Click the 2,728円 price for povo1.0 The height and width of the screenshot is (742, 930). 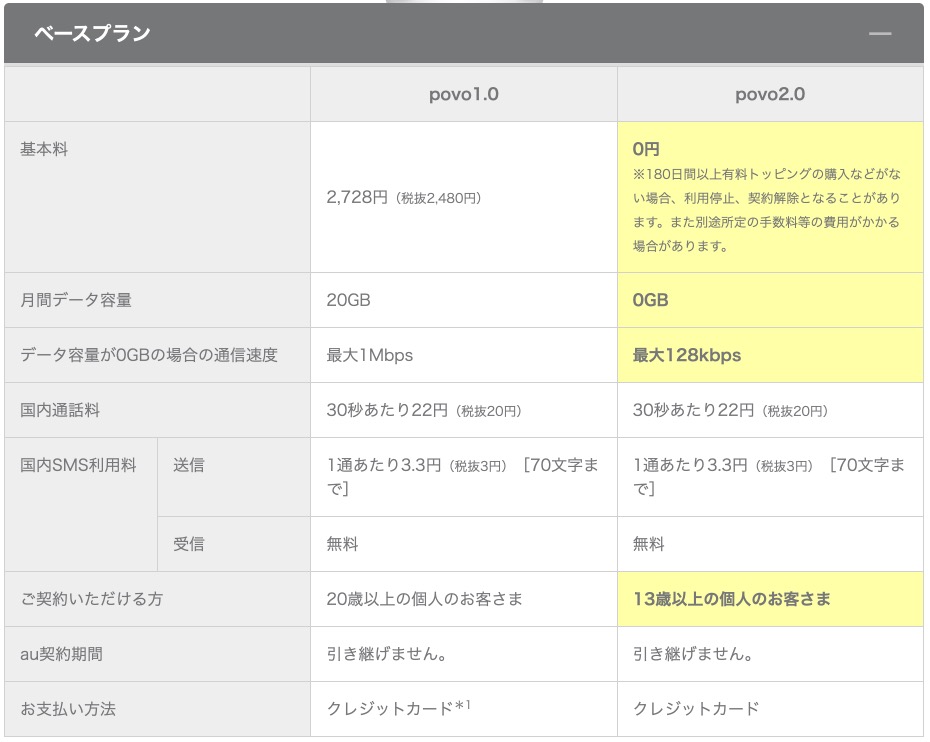tap(357, 198)
